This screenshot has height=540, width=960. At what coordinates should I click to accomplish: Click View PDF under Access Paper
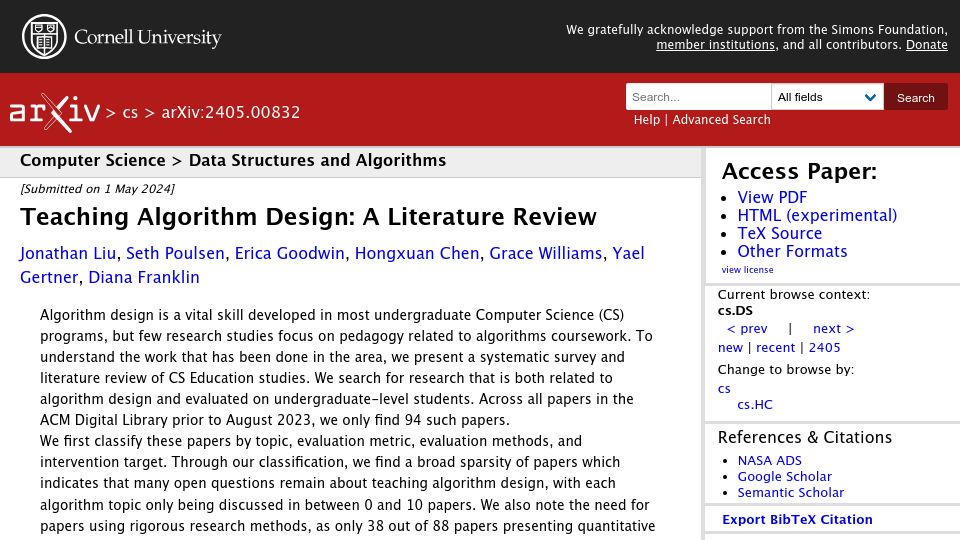point(772,197)
